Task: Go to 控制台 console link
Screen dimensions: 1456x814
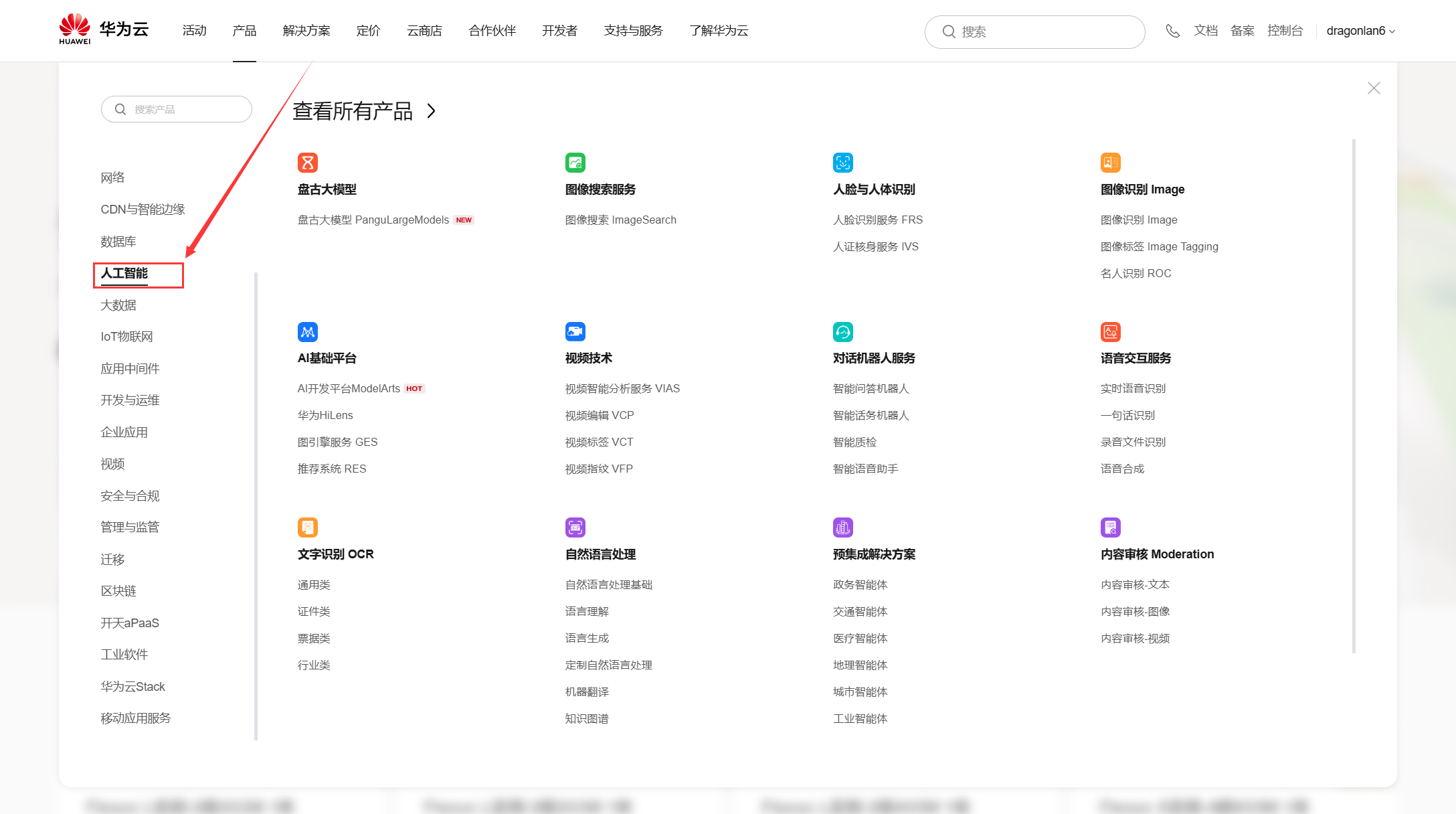Action: 1285,31
